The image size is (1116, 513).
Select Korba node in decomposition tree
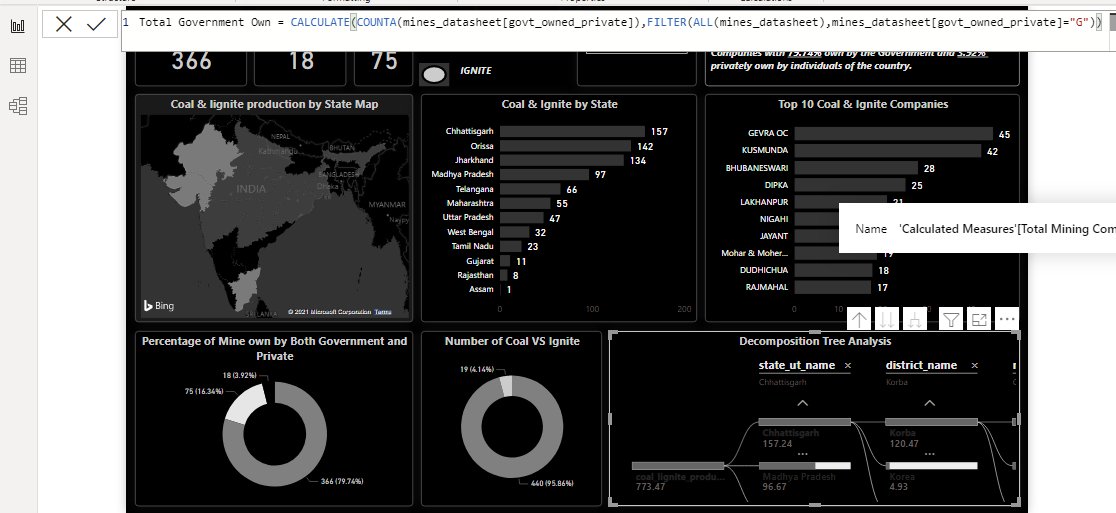click(x=931, y=422)
